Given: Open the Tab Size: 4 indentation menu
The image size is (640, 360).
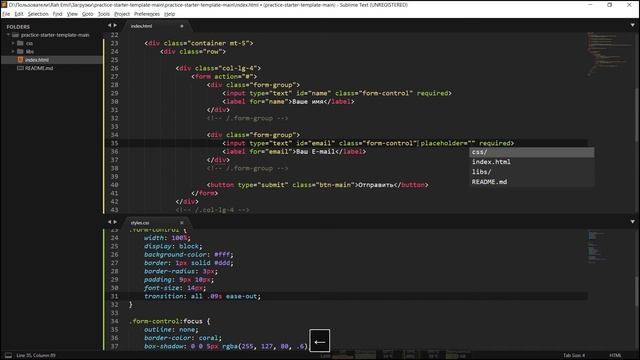Looking at the screenshot, I should tap(574, 356).
